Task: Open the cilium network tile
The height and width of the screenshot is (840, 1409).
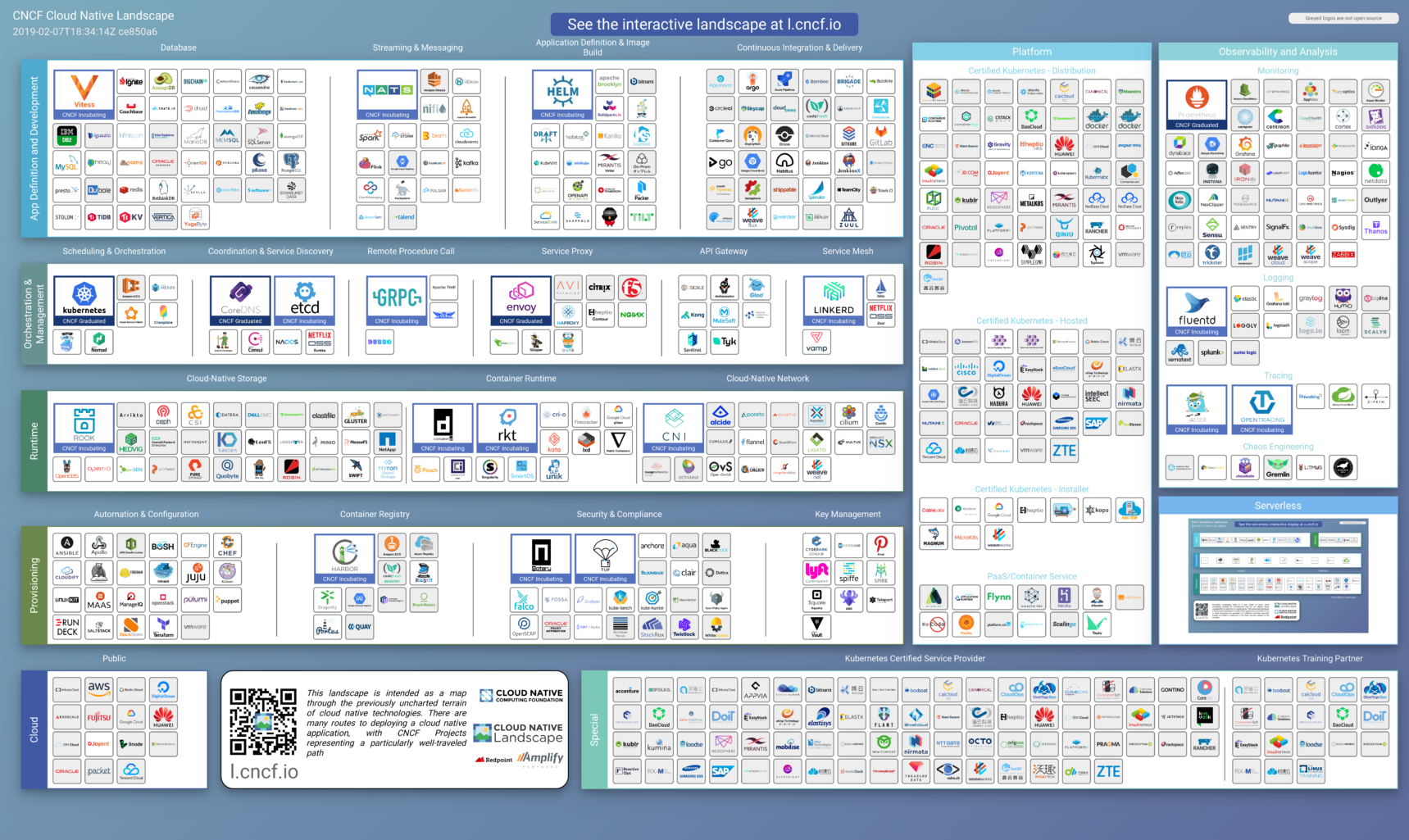Action: click(849, 415)
